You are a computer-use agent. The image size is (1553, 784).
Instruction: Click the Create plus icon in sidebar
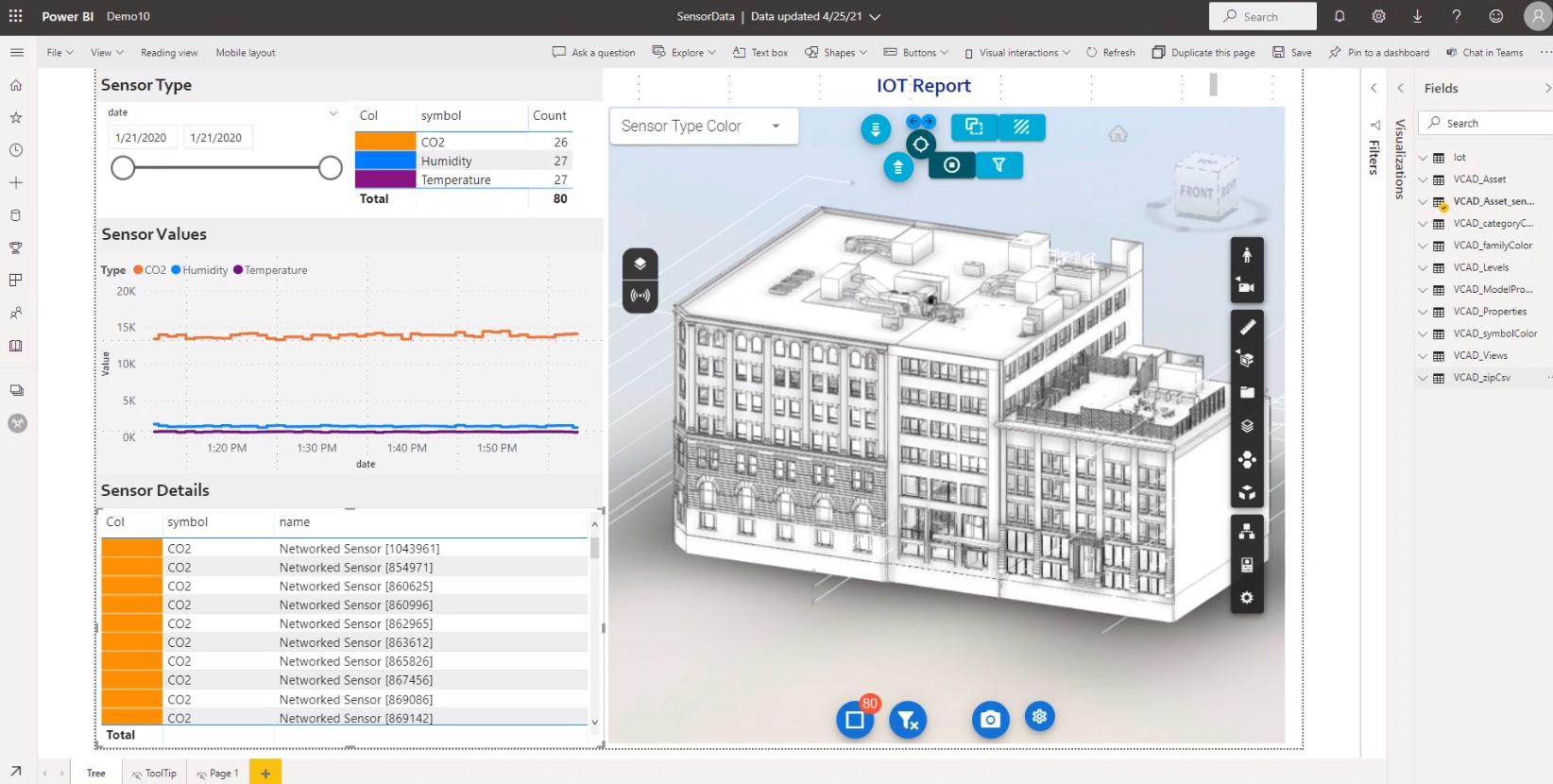pyautogui.click(x=16, y=182)
